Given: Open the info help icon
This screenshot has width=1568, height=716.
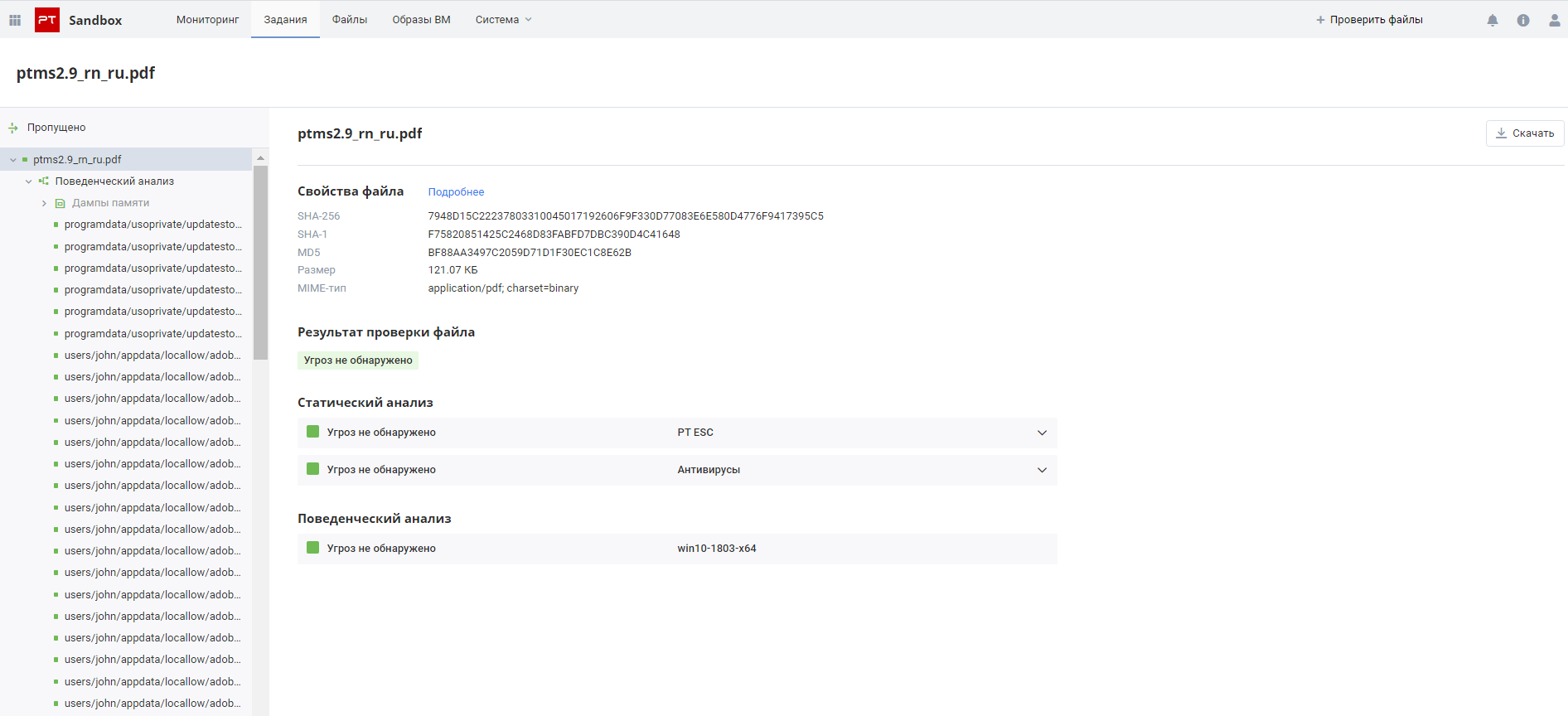Looking at the screenshot, I should point(1523,20).
